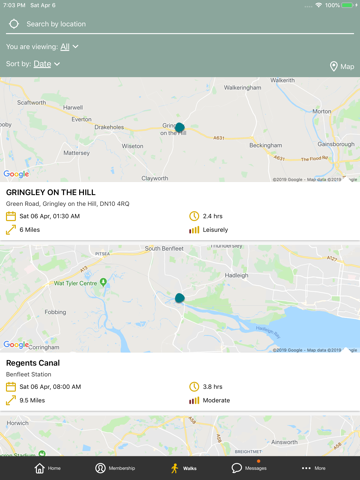Switch to the Messages tab label
The width and height of the screenshot is (360, 480).
click(256, 468)
